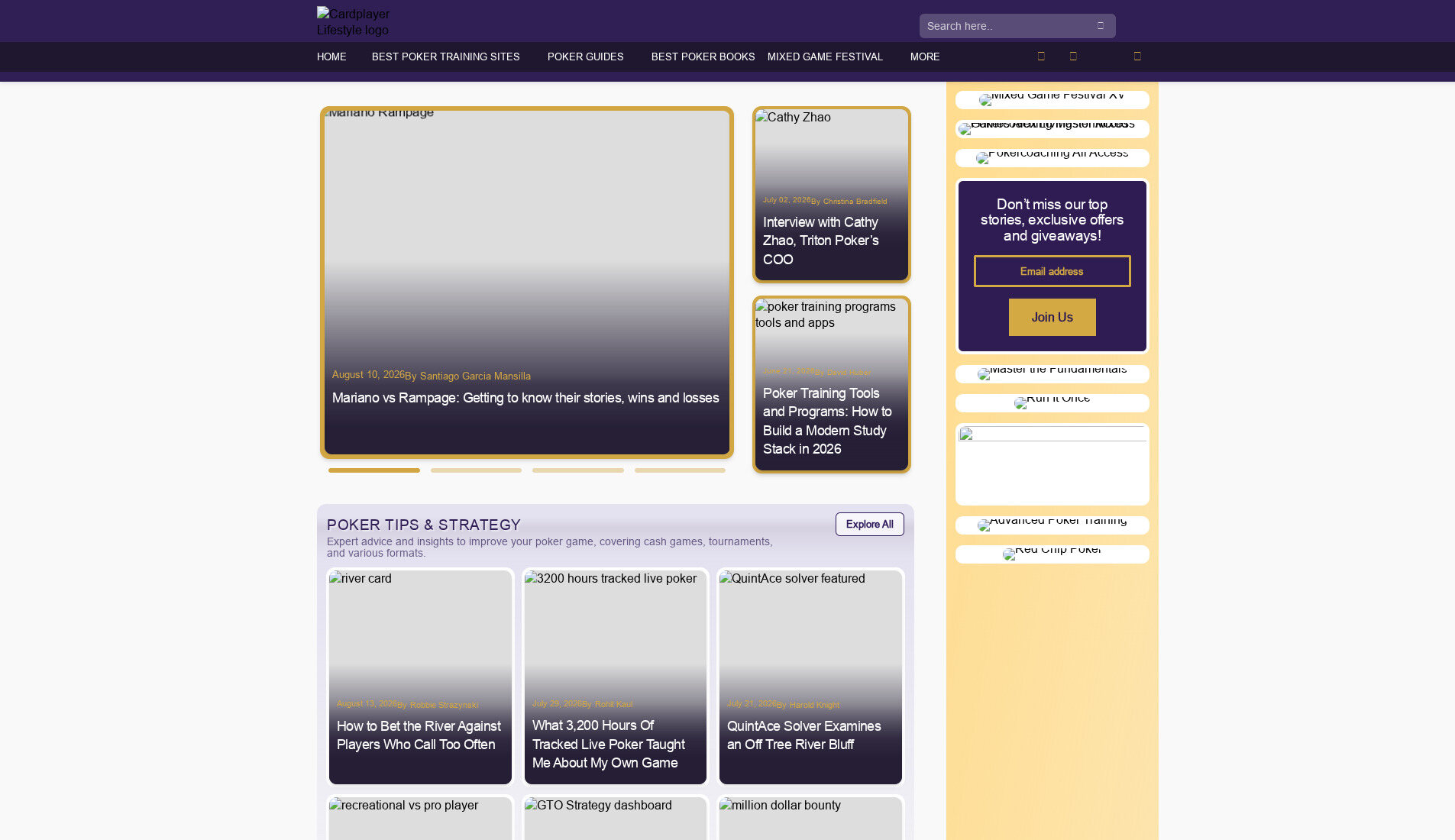This screenshot has width=1455, height=840.
Task: Click the Red Chip Poker sidebar banner
Action: click(x=1052, y=554)
